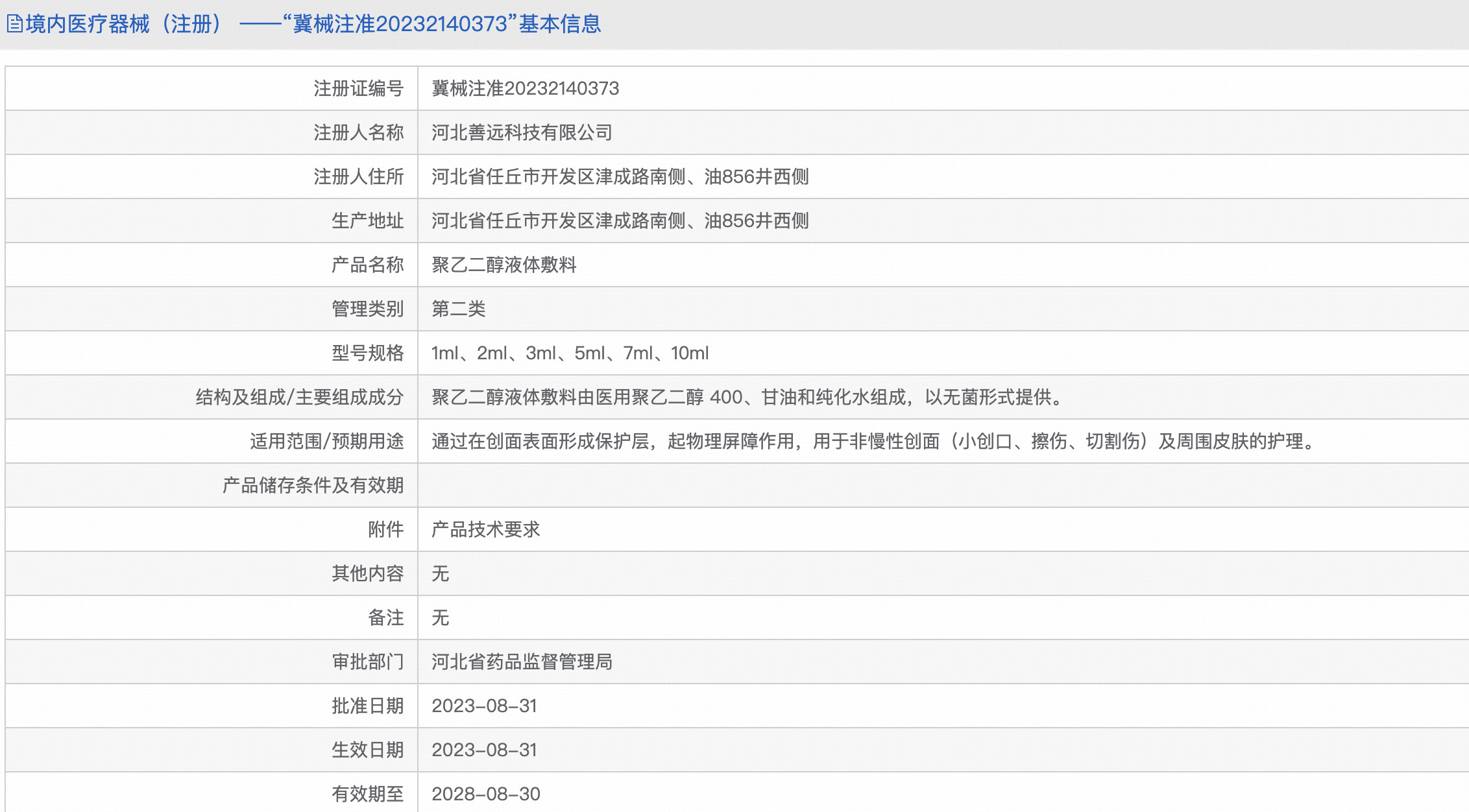Viewport: 1469px width, 812px height.
Task: Select the 备注 remark cell
Action: click(x=441, y=617)
